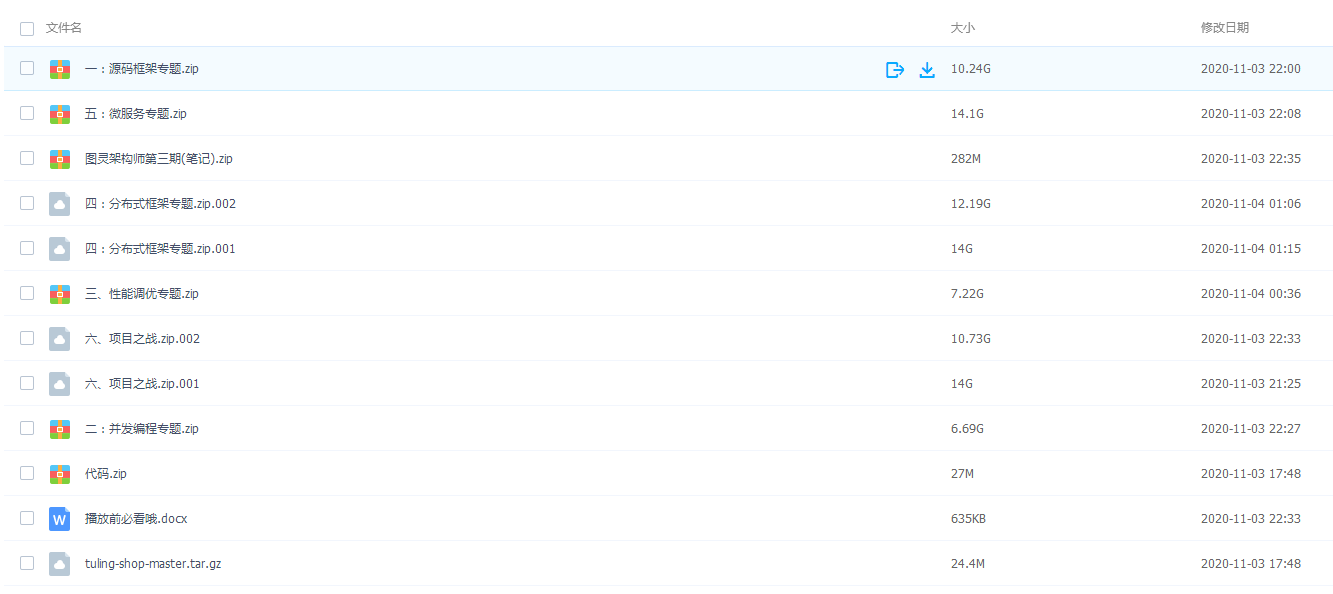Open the file 播放前必看哦.docx

pyautogui.click(x=136, y=519)
